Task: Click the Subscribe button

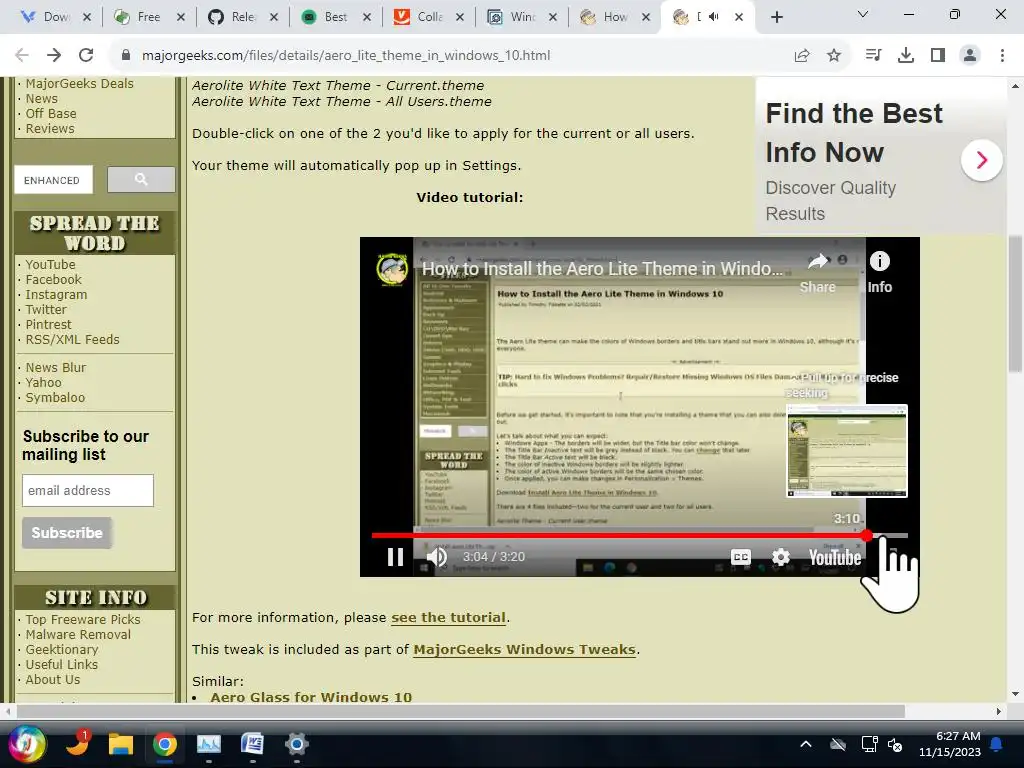Action: click(67, 533)
